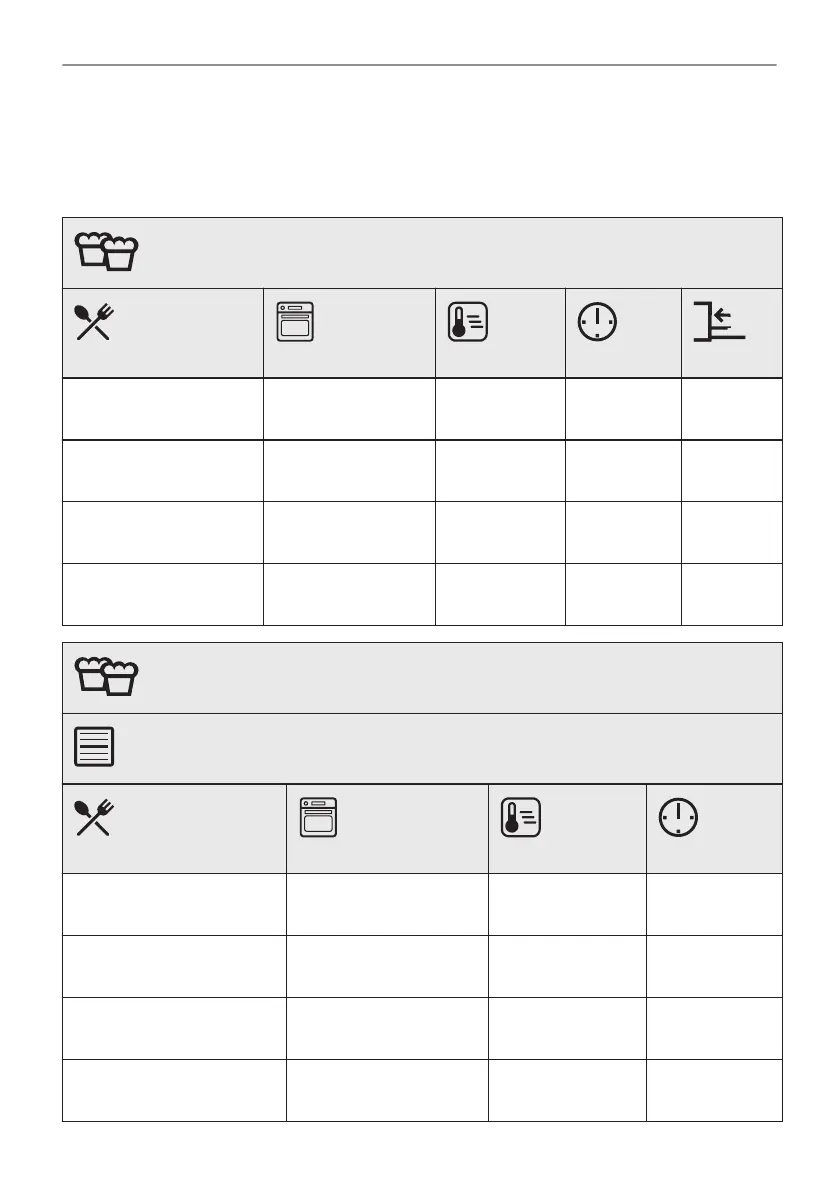
Task: Select last empty cell under upper table's clock icon
Action: click(623, 594)
